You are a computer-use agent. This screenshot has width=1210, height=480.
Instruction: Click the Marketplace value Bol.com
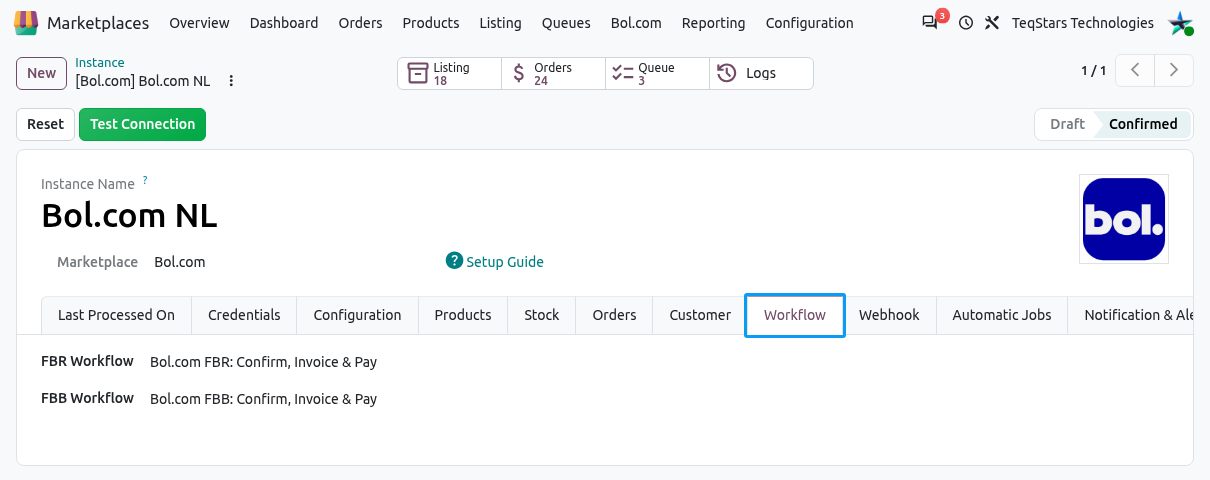180,262
